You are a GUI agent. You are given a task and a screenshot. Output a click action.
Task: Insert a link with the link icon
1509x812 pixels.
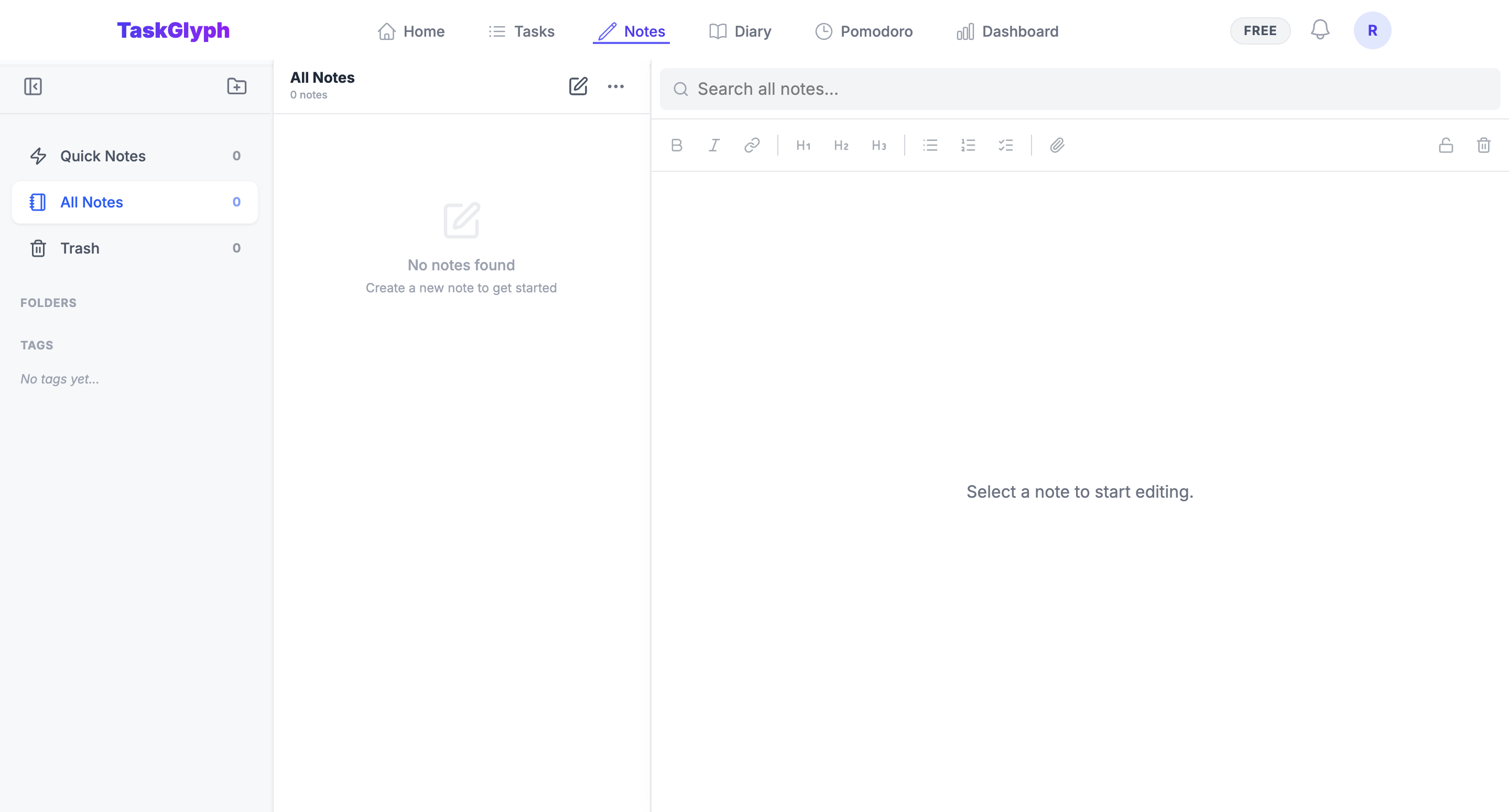pos(752,145)
